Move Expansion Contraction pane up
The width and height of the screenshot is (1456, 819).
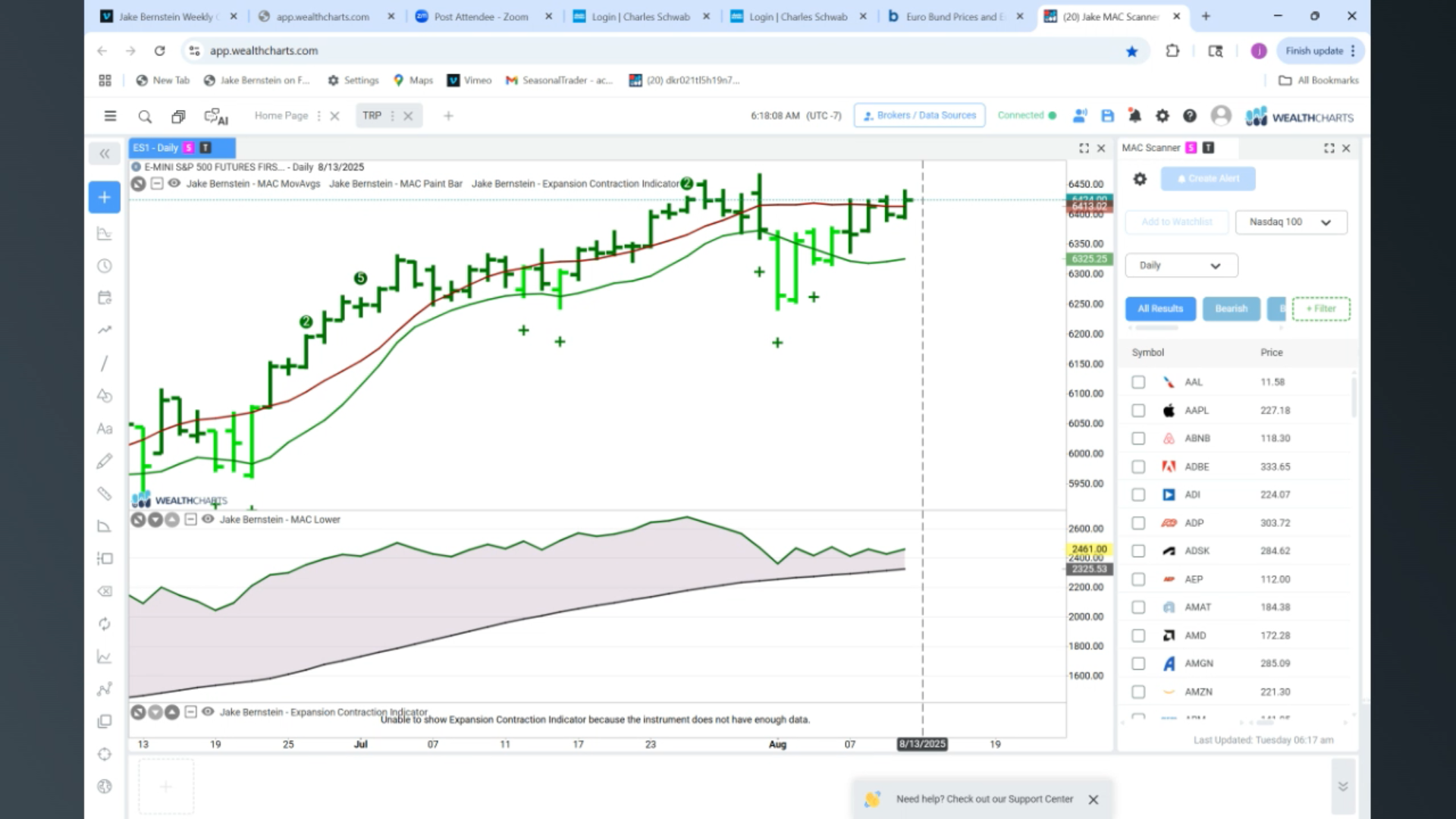(x=172, y=712)
